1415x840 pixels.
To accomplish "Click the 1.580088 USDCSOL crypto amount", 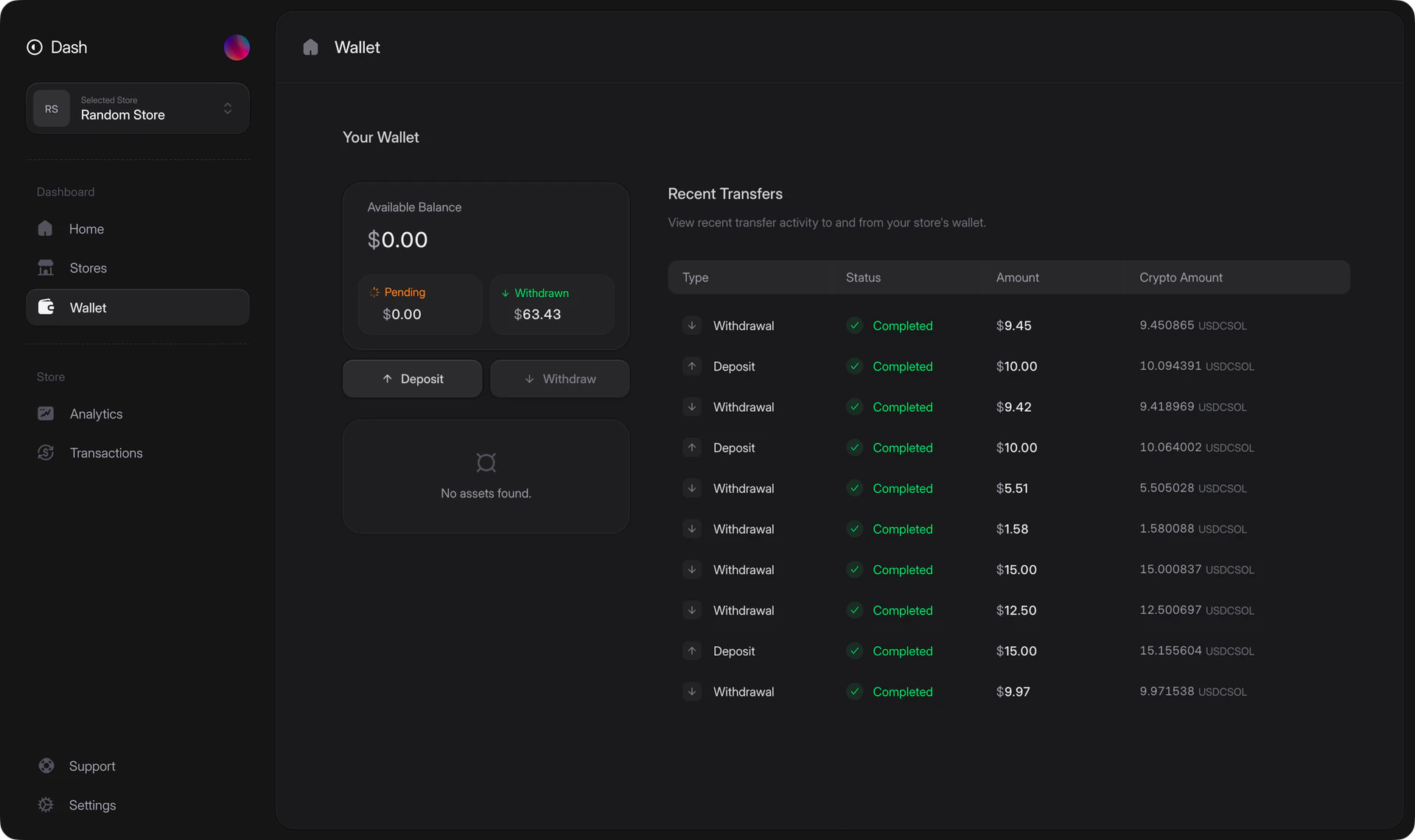I will tap(1192, 528).
